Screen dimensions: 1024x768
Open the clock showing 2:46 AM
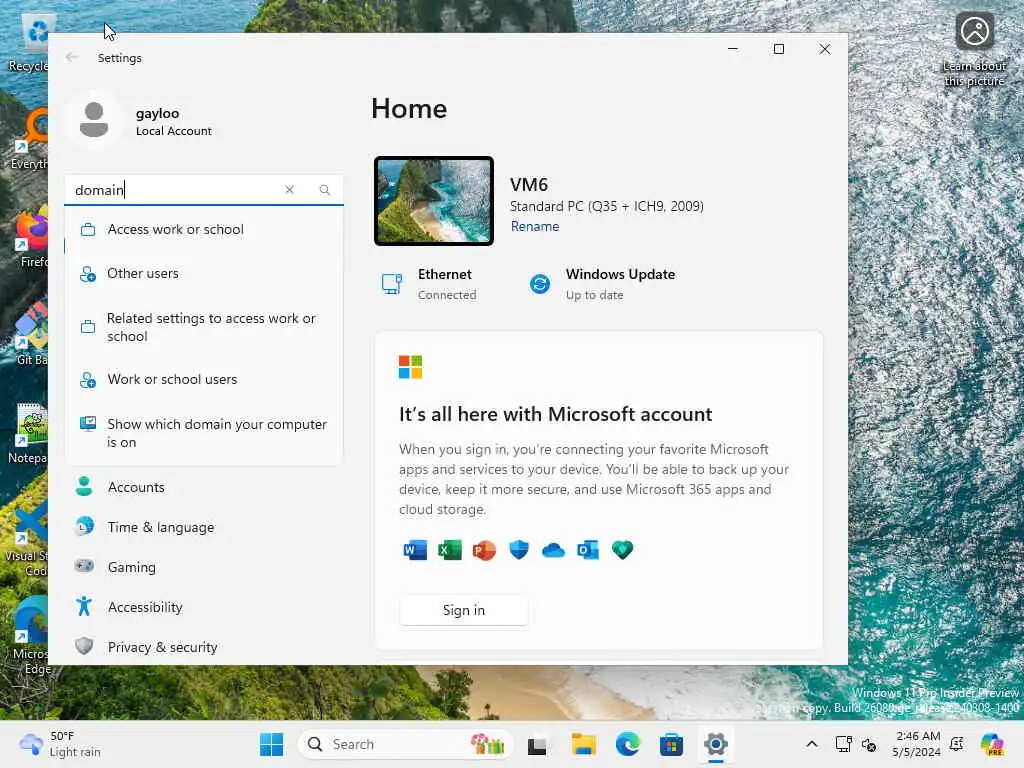click(917, 744)
